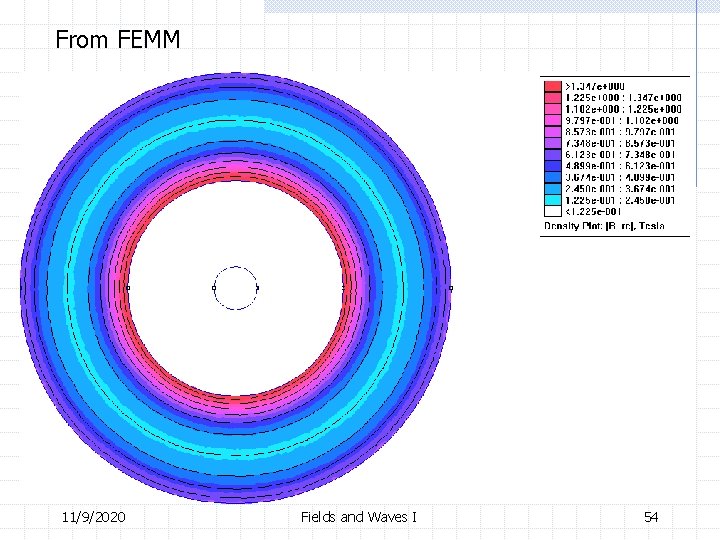Click the '1.225e-001 : 2.450e-001' legend label

(620, 200)
